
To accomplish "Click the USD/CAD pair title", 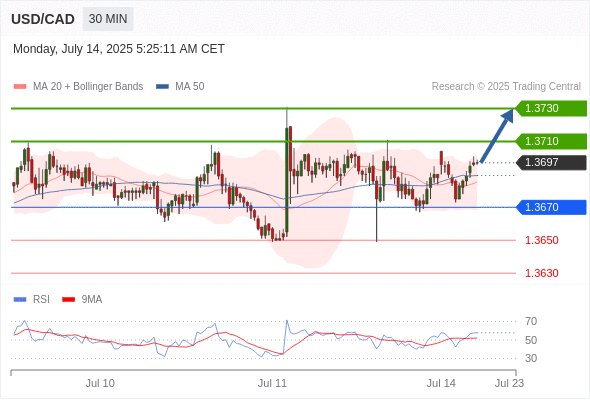I will tap(43, 19).
